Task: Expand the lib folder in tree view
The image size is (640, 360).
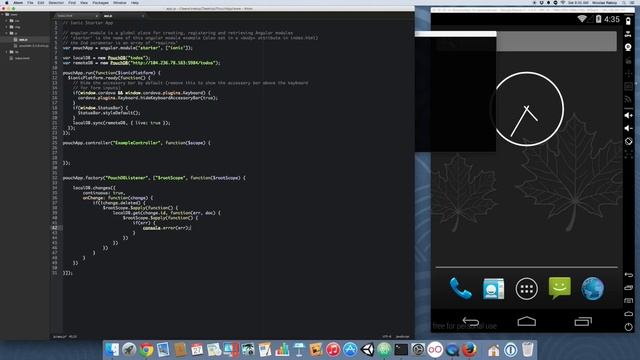Action: click(7, 52)
